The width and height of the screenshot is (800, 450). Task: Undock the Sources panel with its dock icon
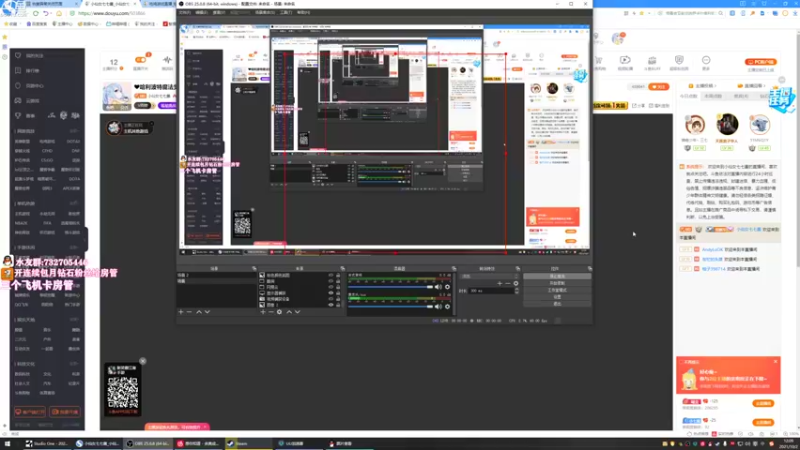(x=342, y=268)
